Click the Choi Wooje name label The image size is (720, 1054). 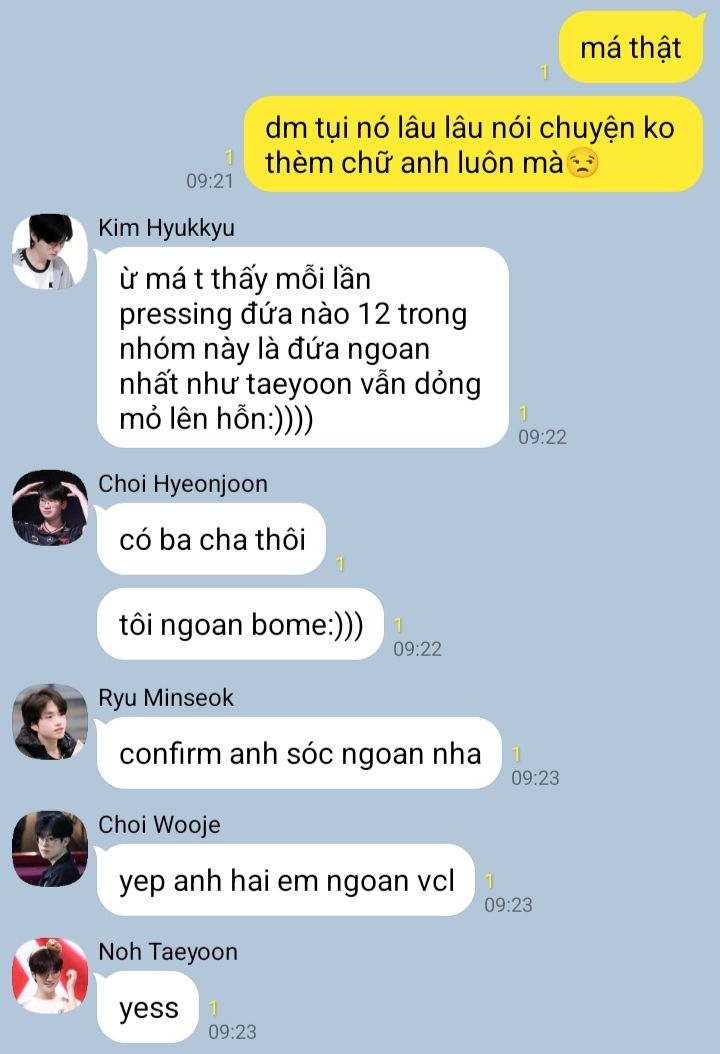[x=159, y=825]
